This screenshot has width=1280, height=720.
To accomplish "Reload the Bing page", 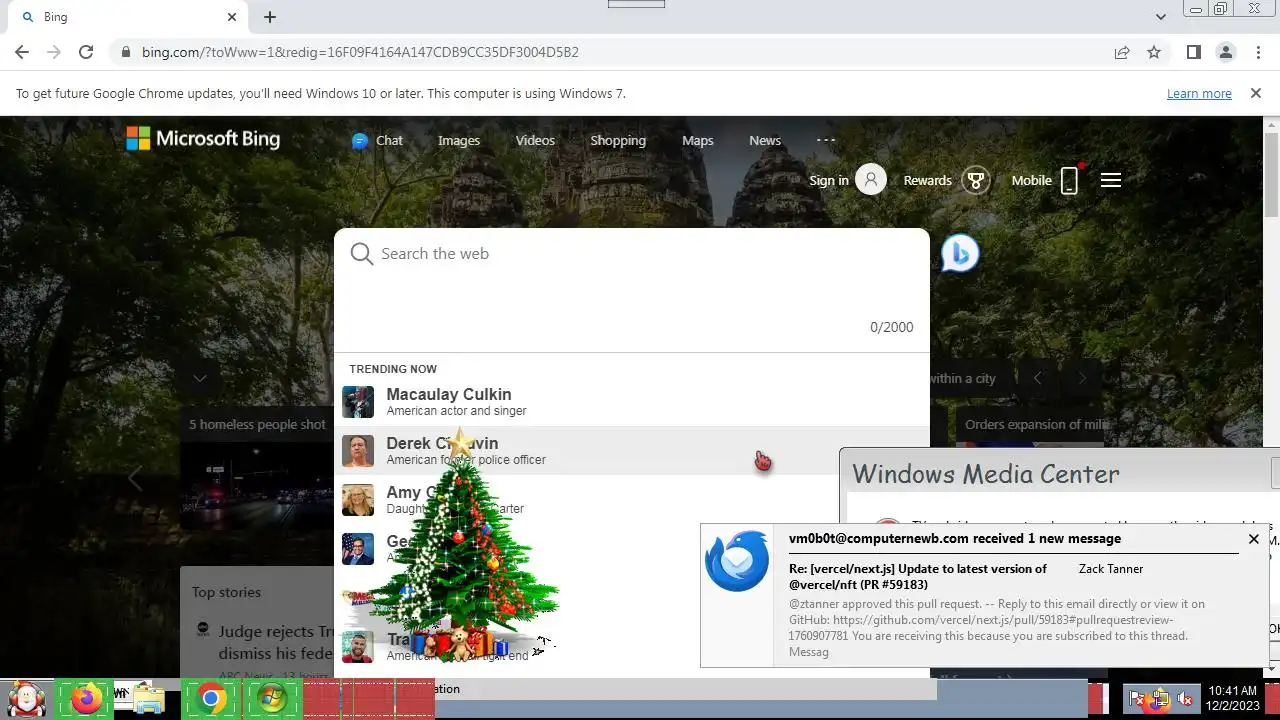I will [86, 52].
